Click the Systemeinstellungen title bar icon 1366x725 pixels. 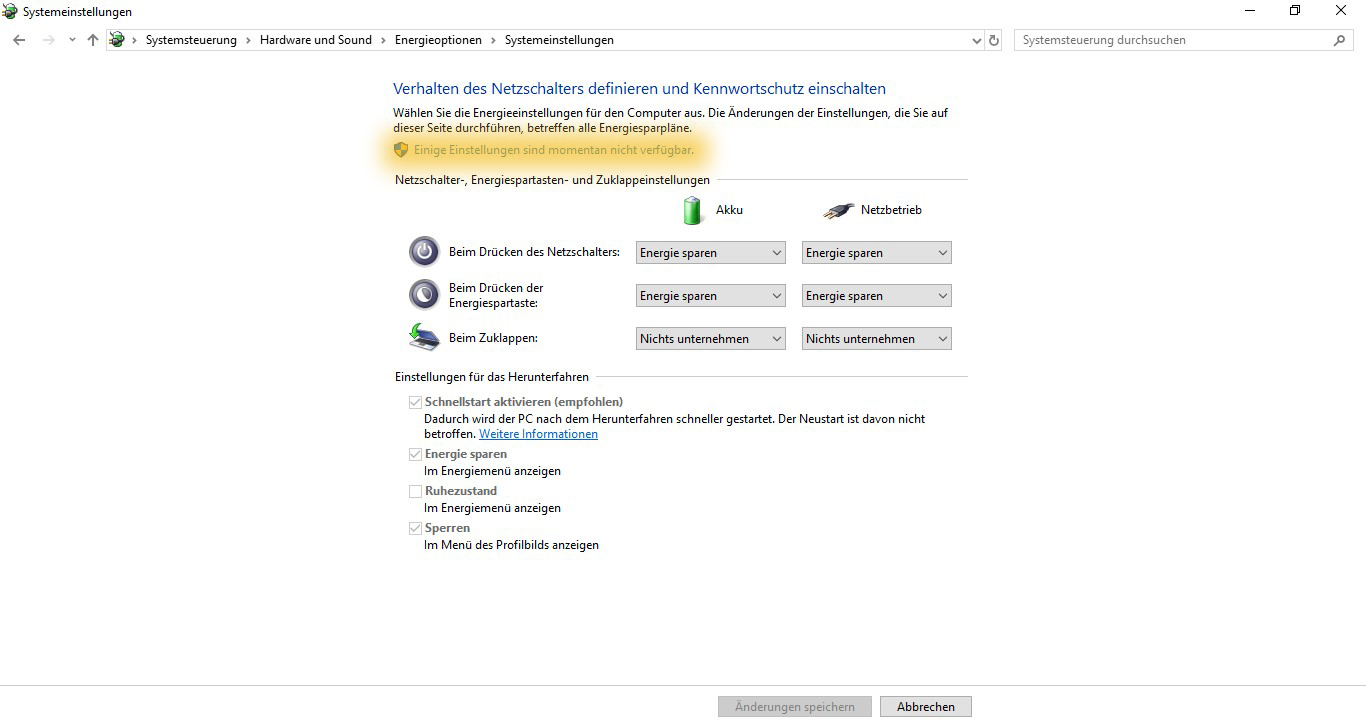point(10,11)
